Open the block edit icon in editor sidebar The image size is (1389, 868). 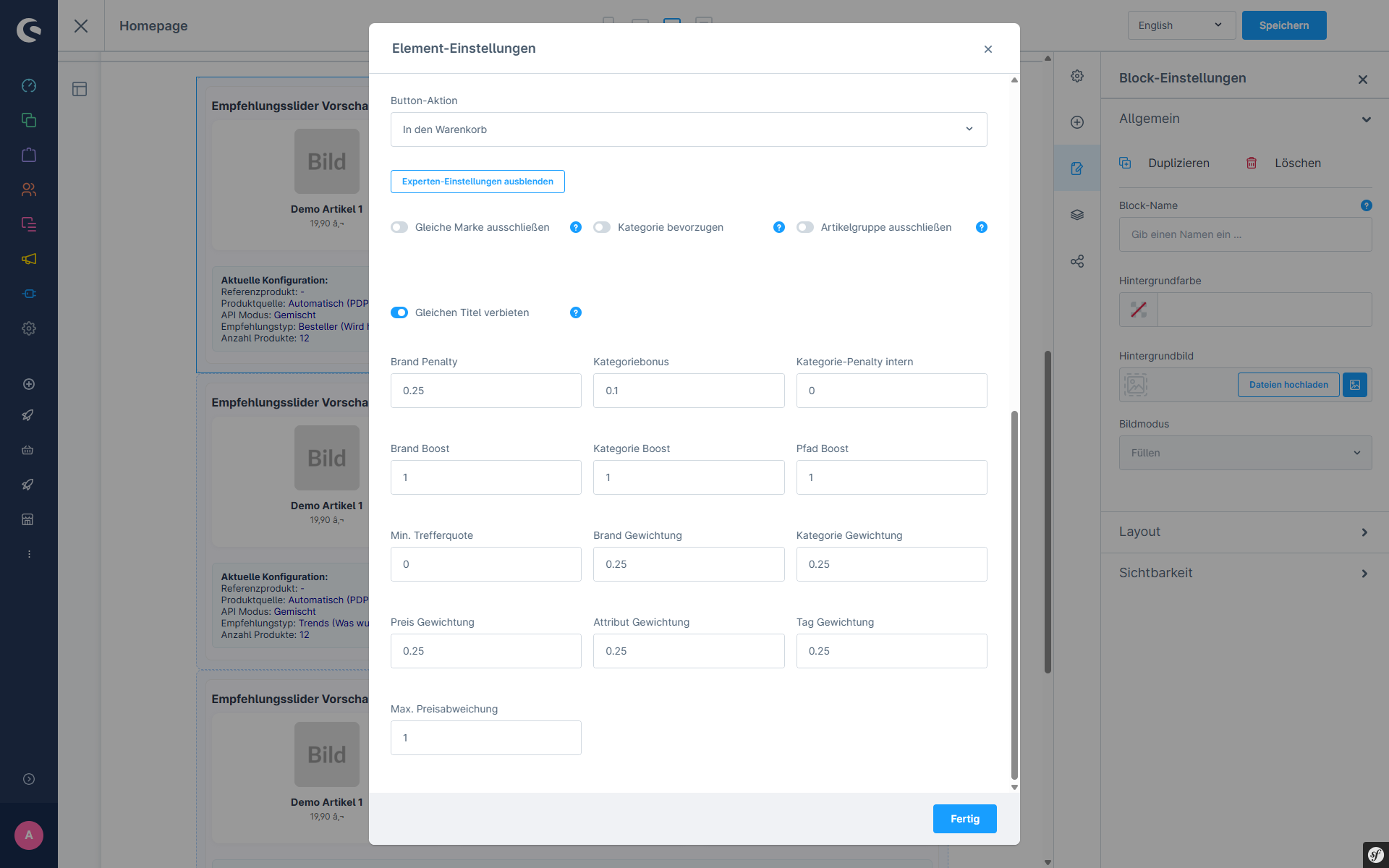1077,169
